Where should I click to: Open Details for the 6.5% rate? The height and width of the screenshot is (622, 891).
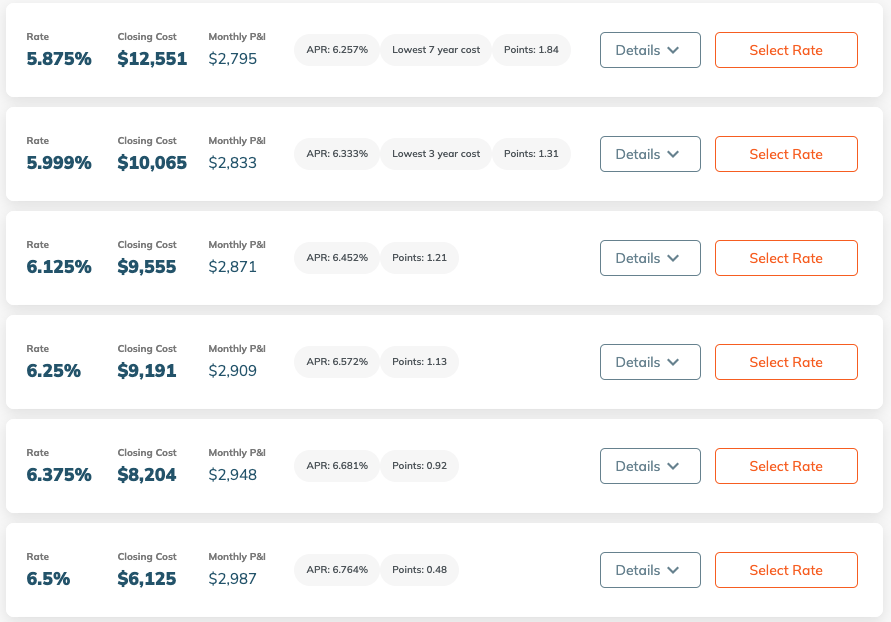tap(649, 570)
